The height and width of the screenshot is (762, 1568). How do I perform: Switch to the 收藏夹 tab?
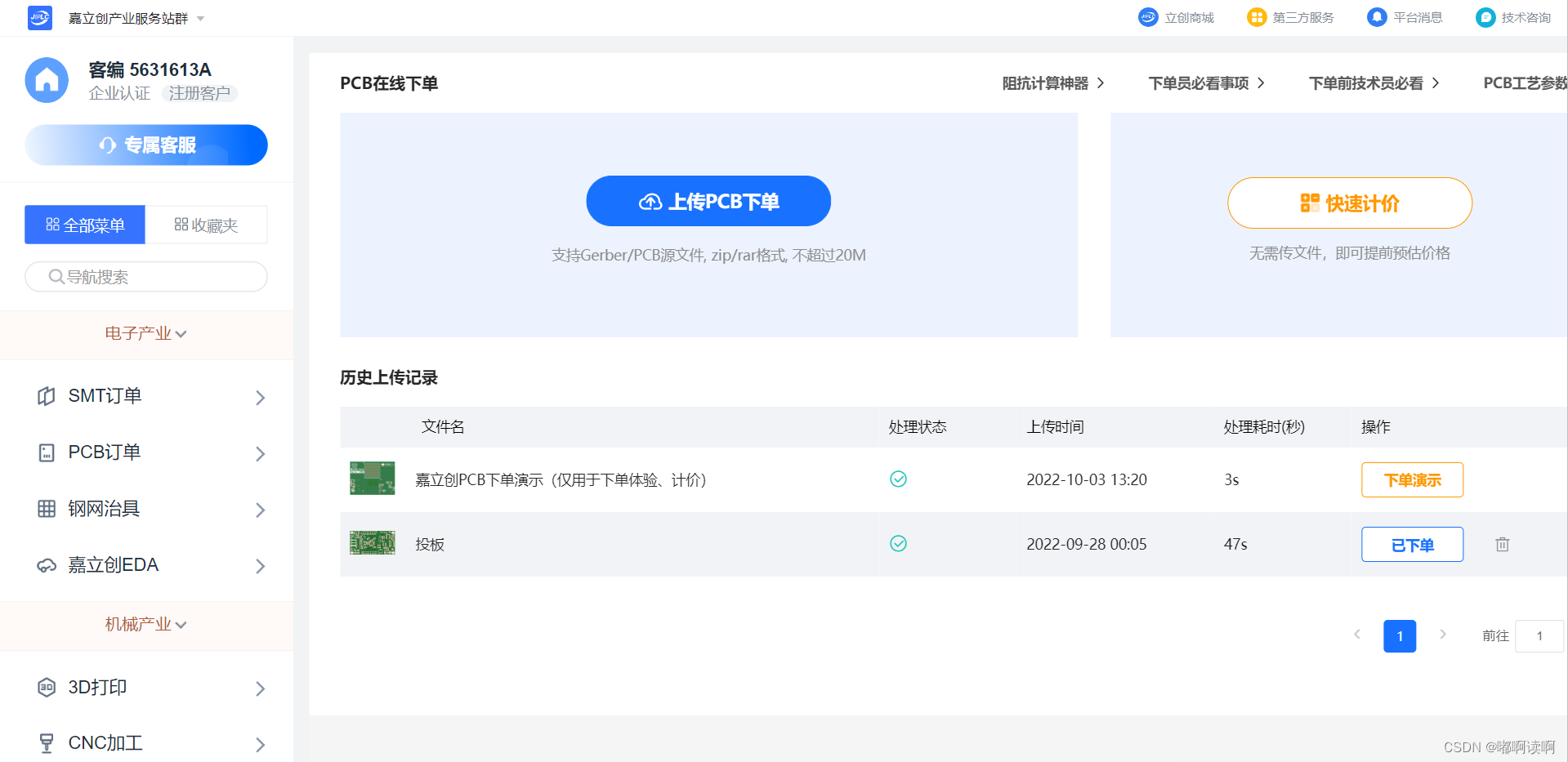coord(206,225)
